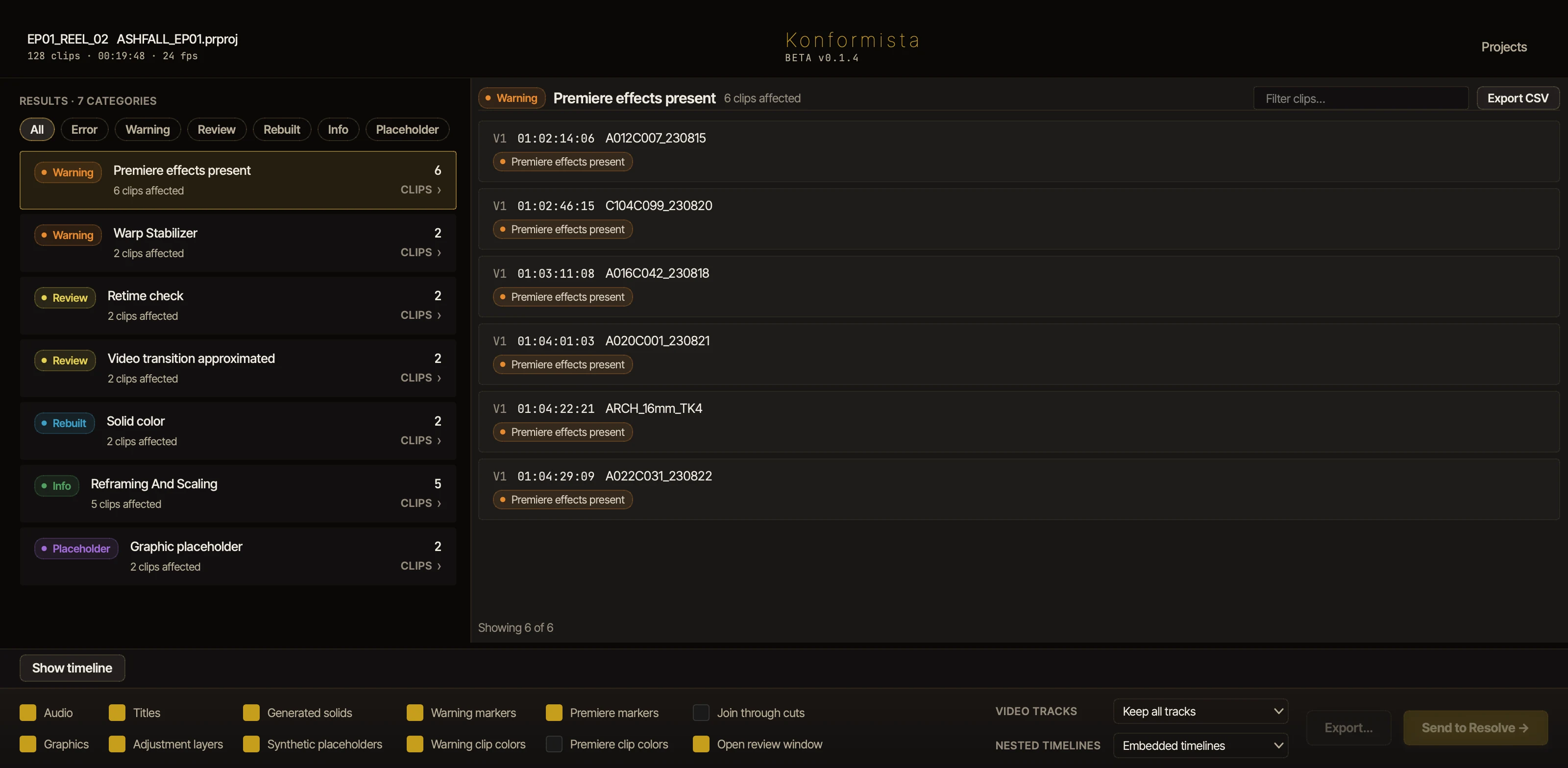Viewport: 1568px width, 768px height.
Task: Open the Projects link
Action: 1503,47
